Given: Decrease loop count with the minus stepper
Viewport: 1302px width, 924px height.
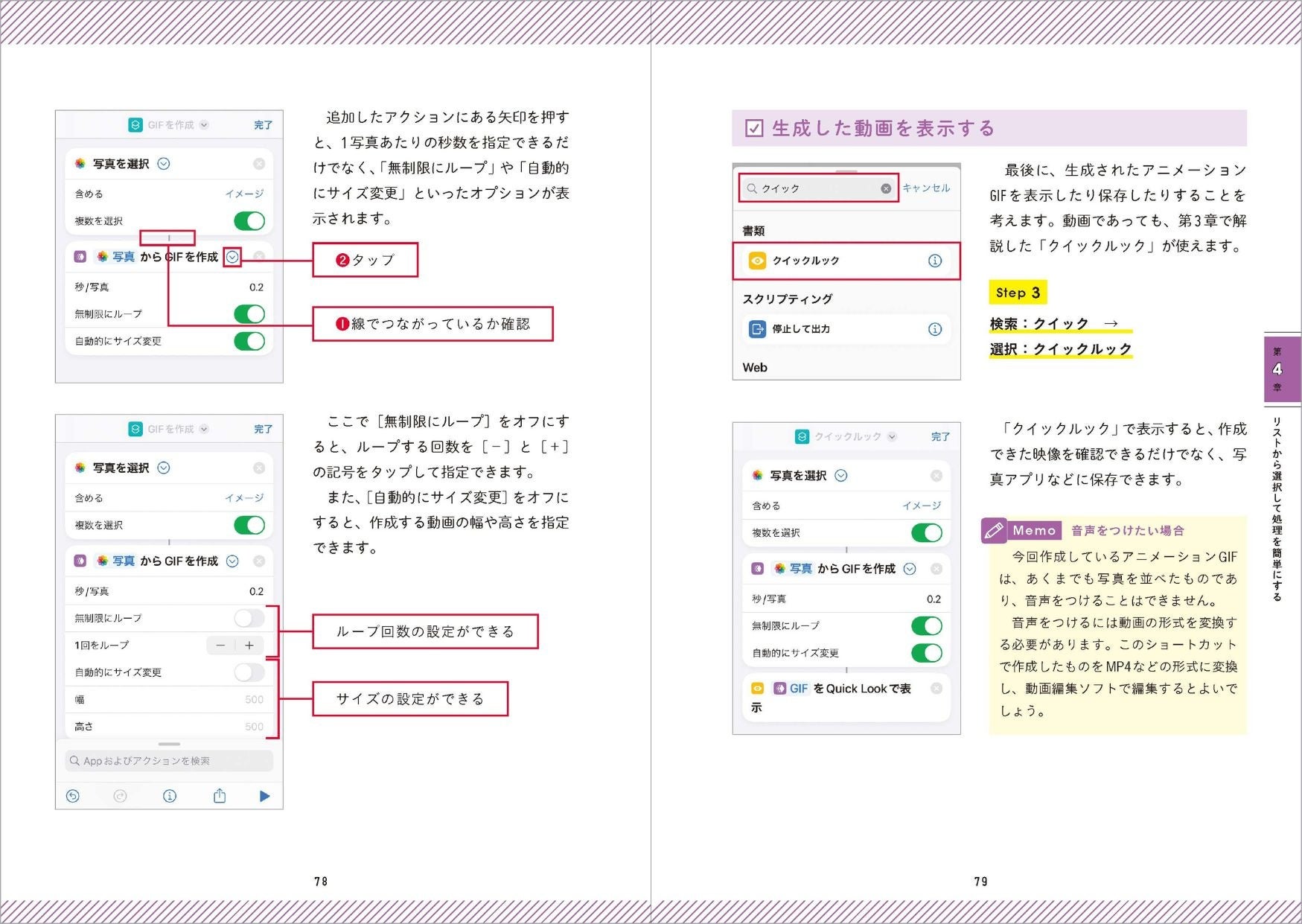Looking at the screenshot, I should (220, 646).
